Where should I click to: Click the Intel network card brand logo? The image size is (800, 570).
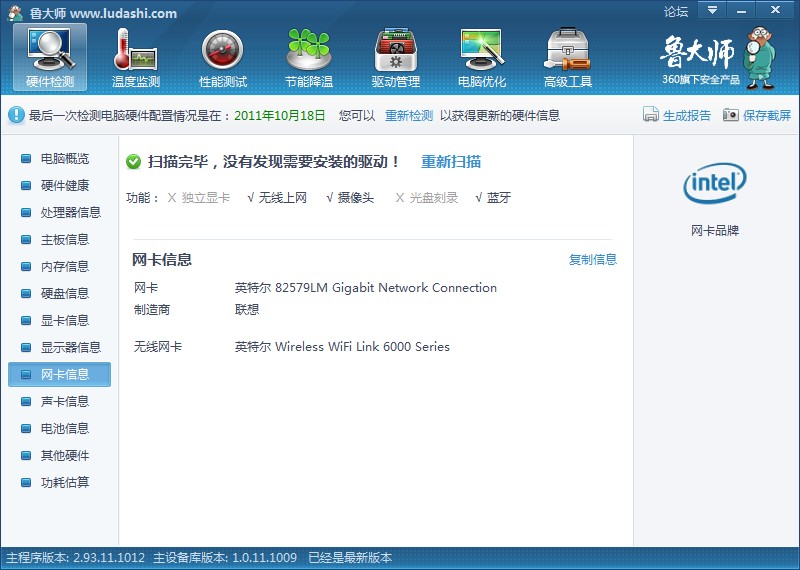pyautogui.click(x=714, y=183)
